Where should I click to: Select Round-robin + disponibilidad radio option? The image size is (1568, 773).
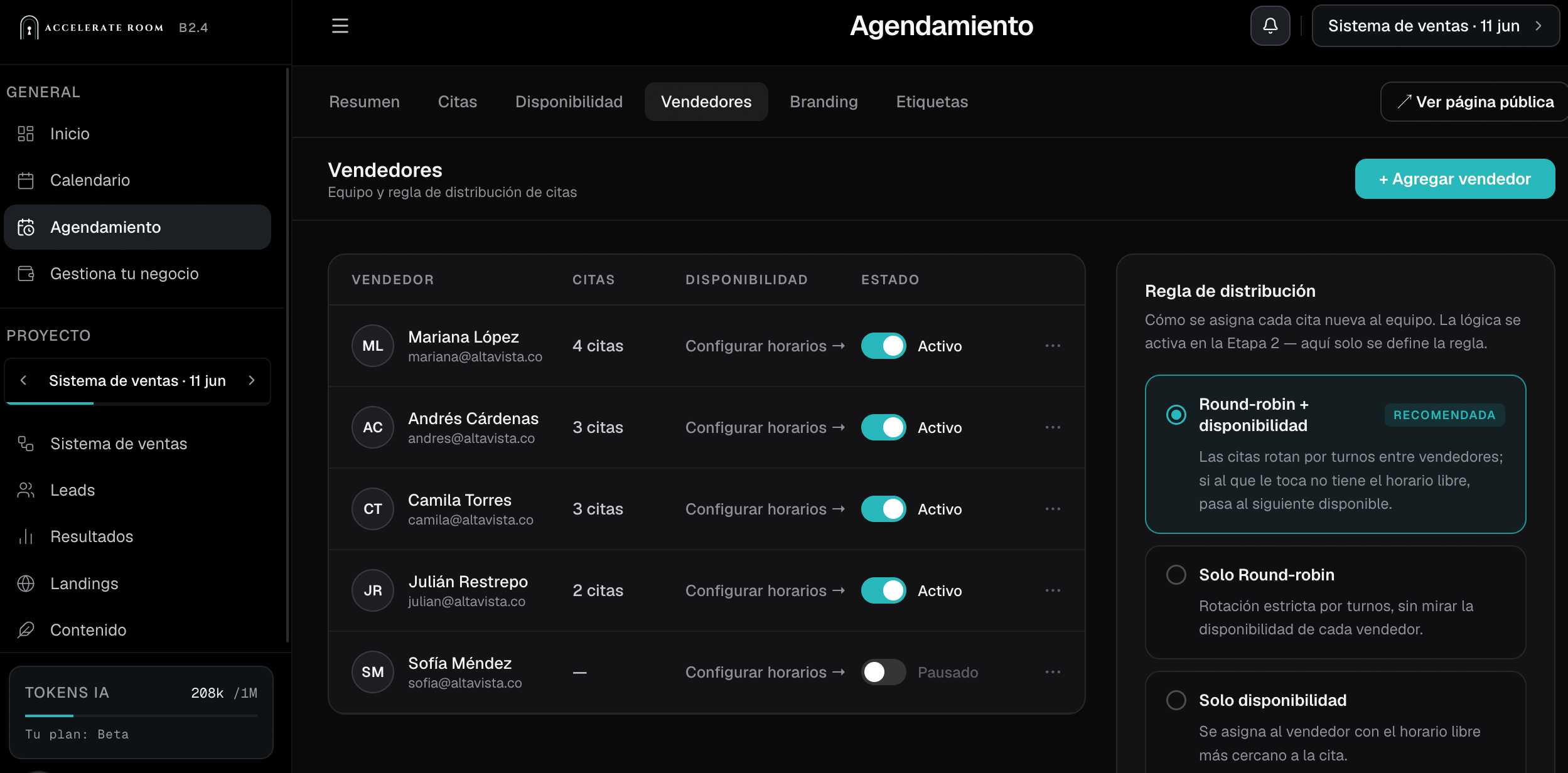pos(1176,415)
